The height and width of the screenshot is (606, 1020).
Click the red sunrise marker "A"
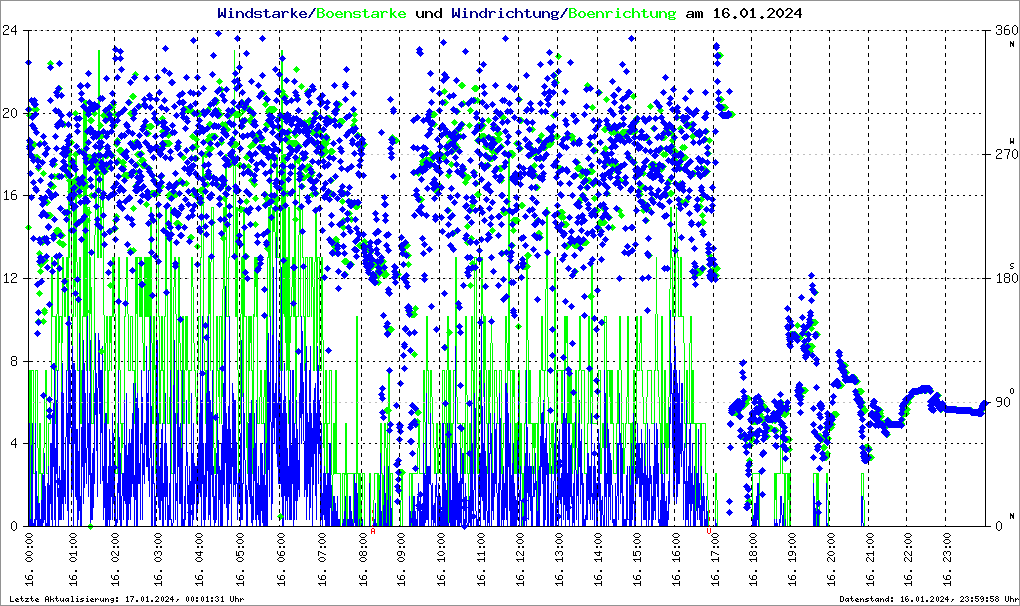click(x=373, y=531)
